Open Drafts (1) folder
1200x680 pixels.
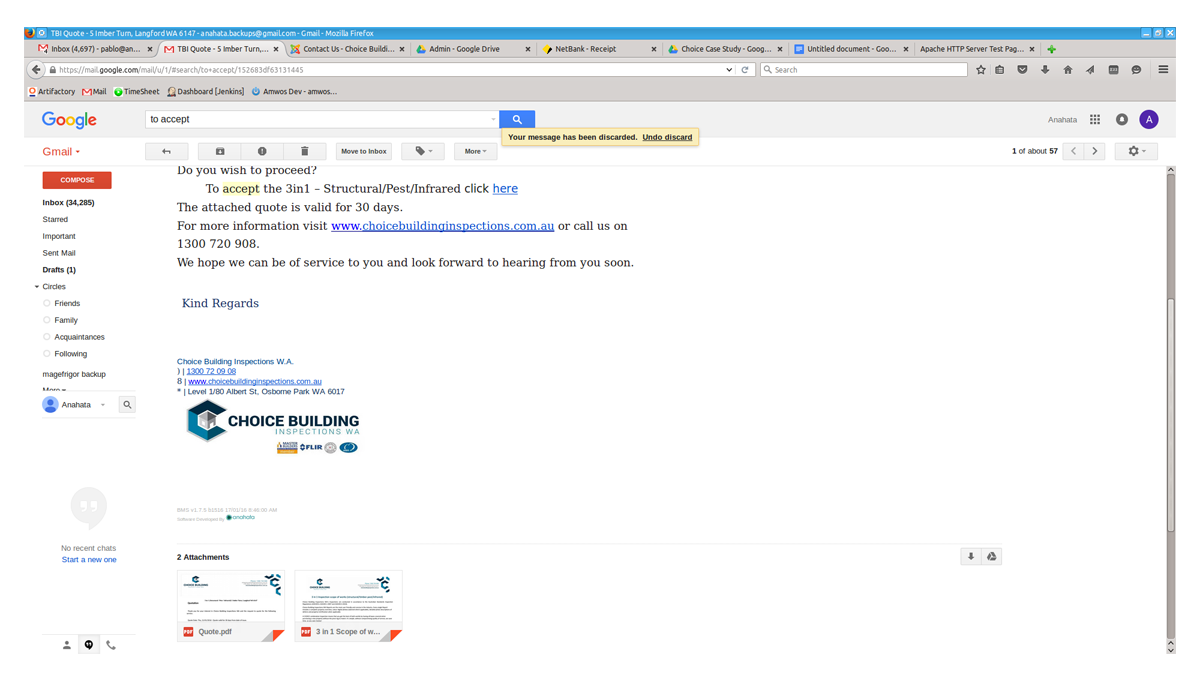coord(59,270)
